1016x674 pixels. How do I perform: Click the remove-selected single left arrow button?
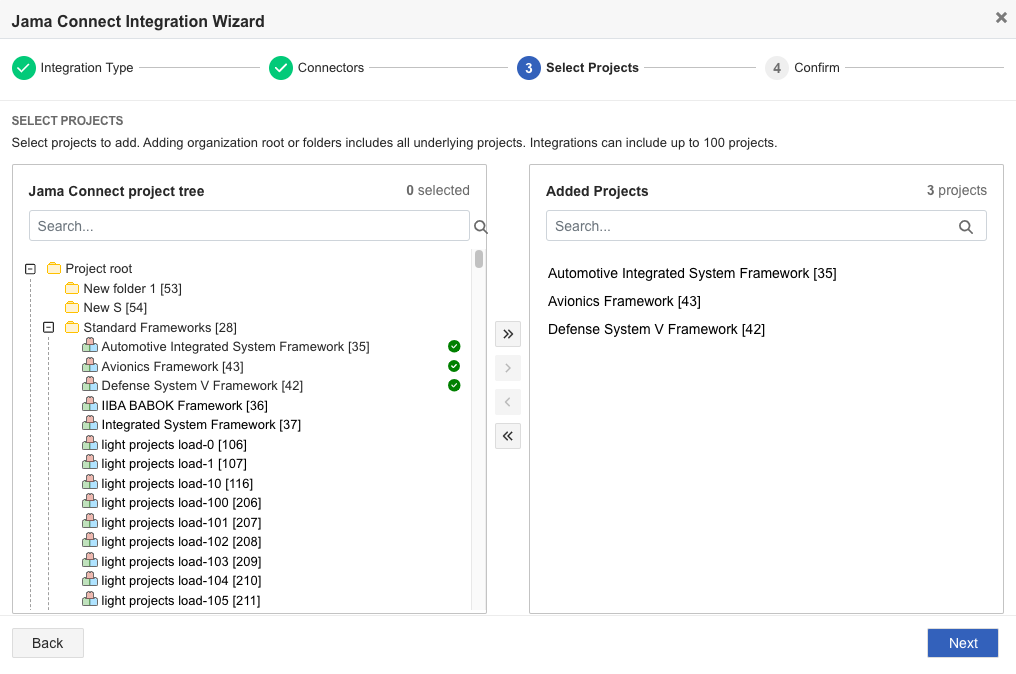tap(508, 402)
